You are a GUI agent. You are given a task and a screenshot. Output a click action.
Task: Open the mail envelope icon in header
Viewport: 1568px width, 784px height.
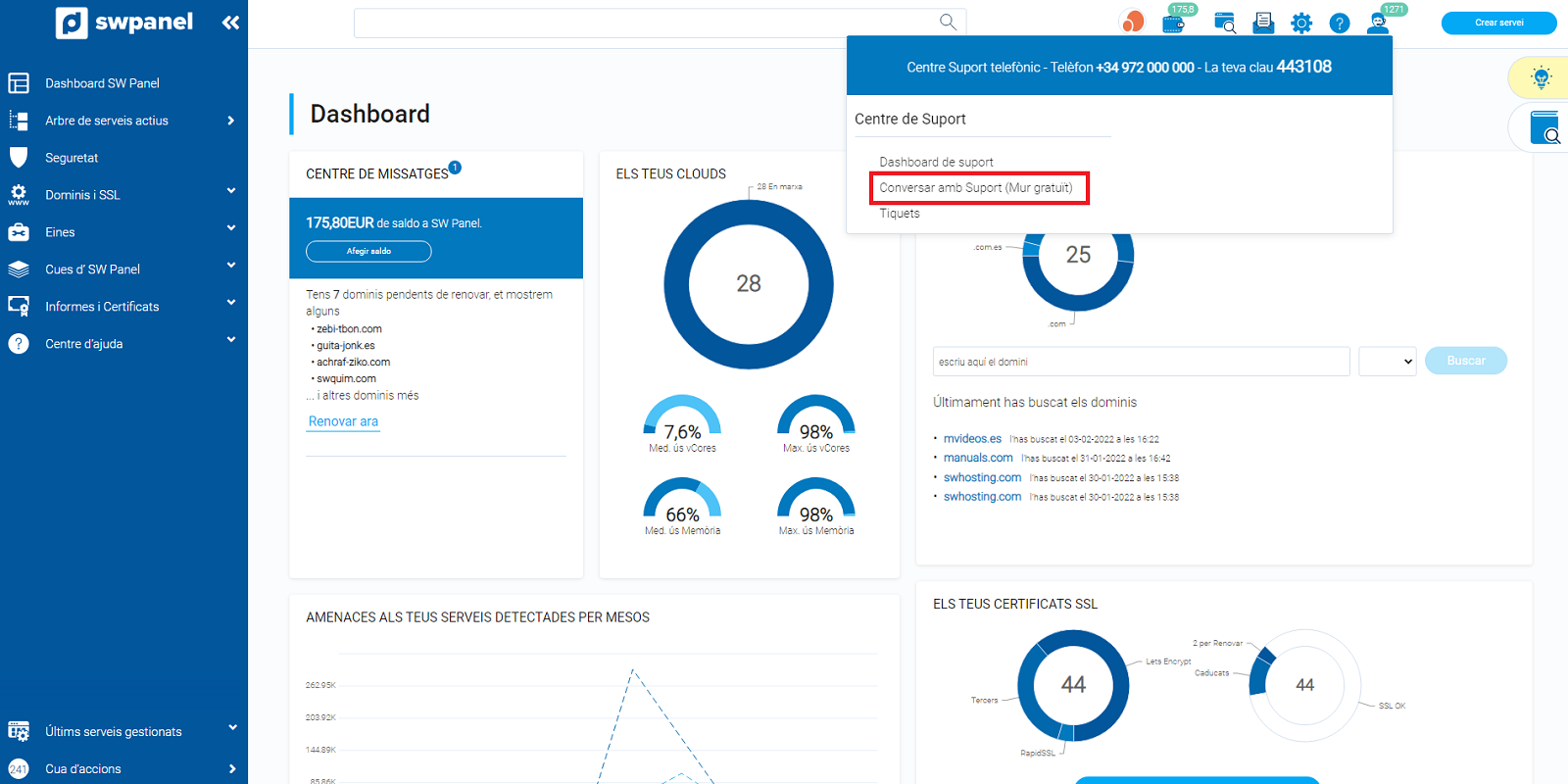click(1263, 23)
